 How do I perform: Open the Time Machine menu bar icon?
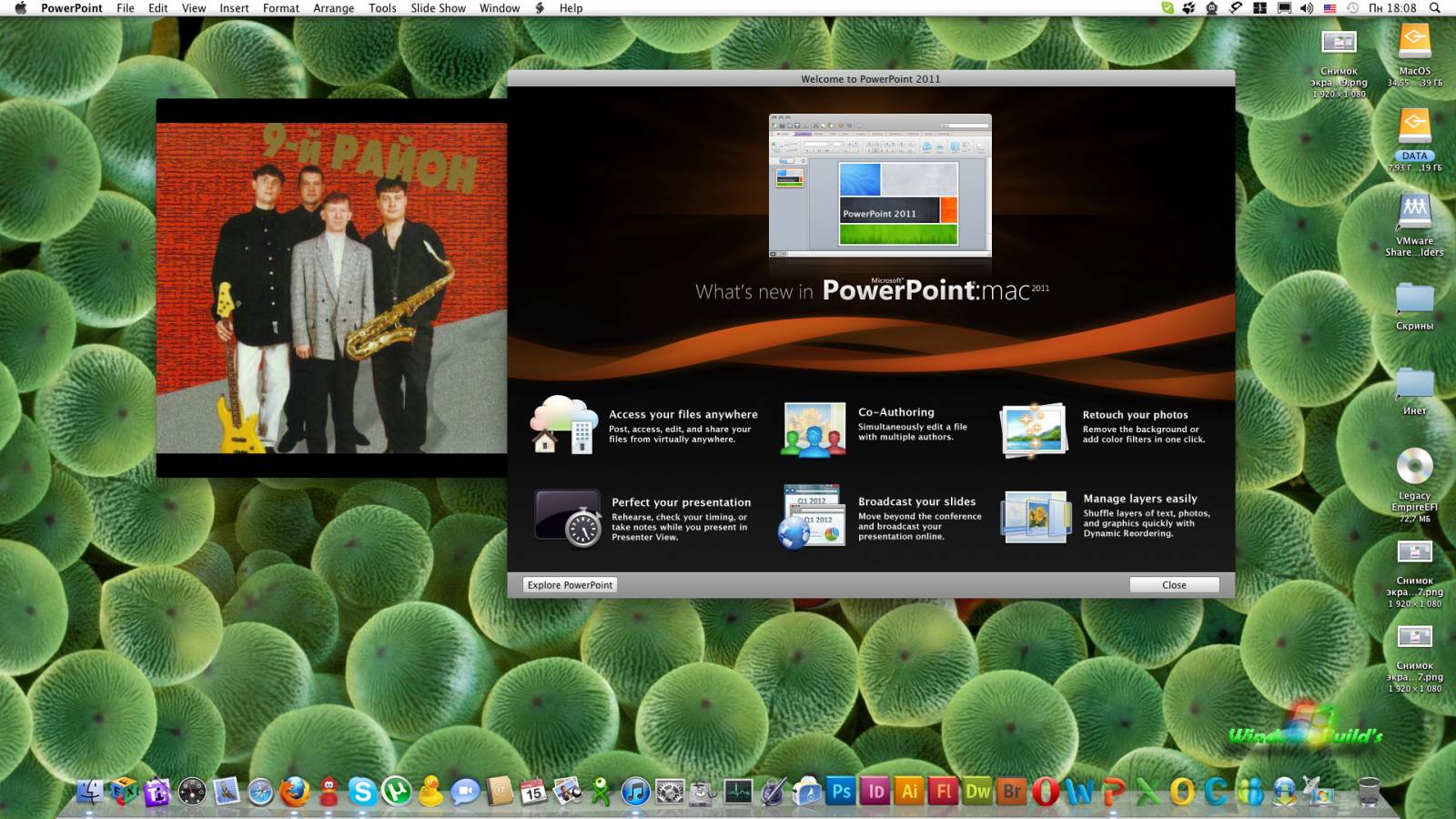(x=1353, y=8)
